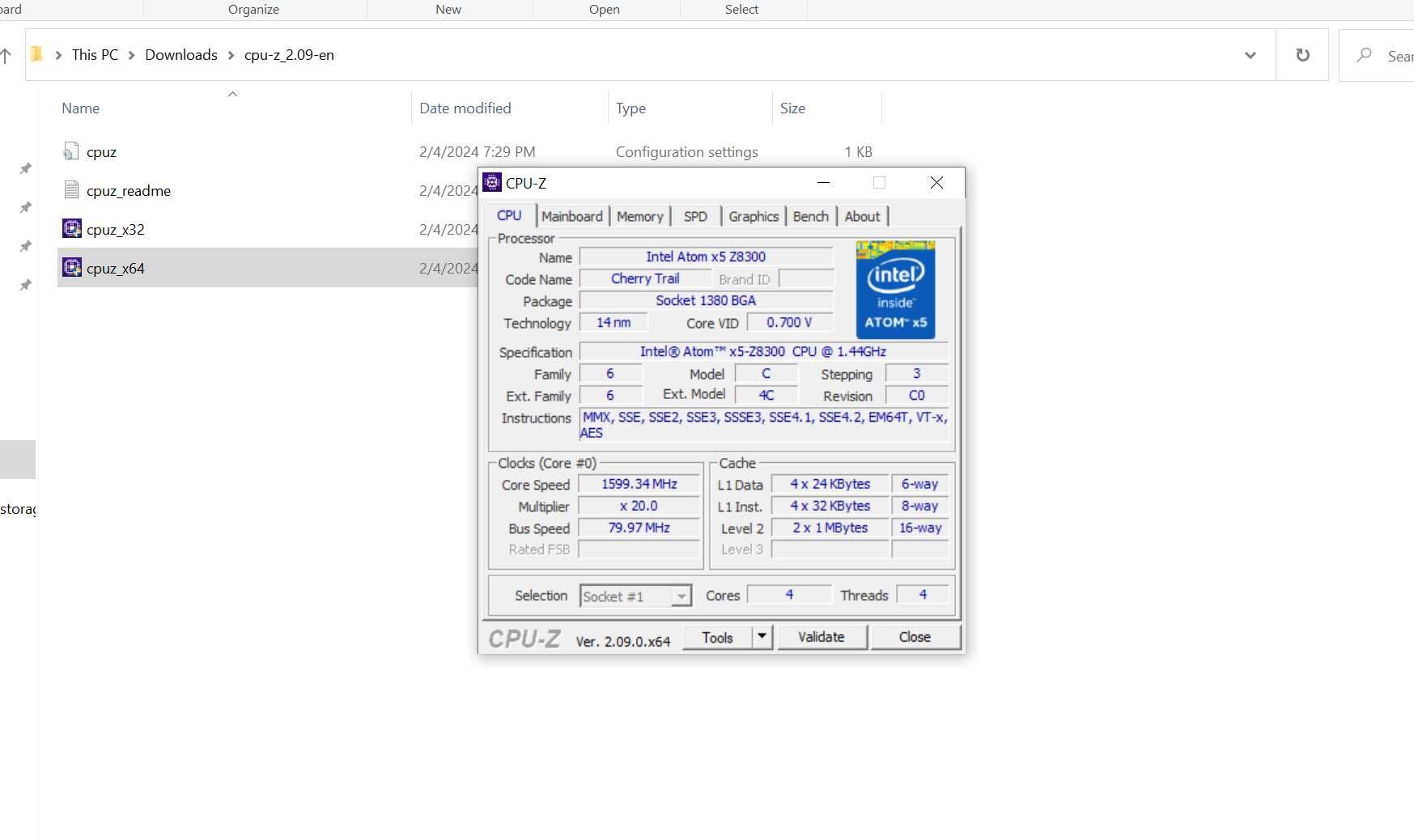Sort files by the Size column header
This screenshot has width=1414, height=840.
[x=792, y=108]
